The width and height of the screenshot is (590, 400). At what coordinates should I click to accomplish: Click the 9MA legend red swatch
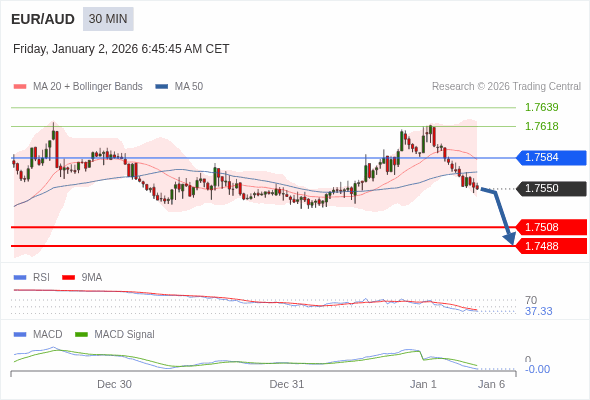68,278
